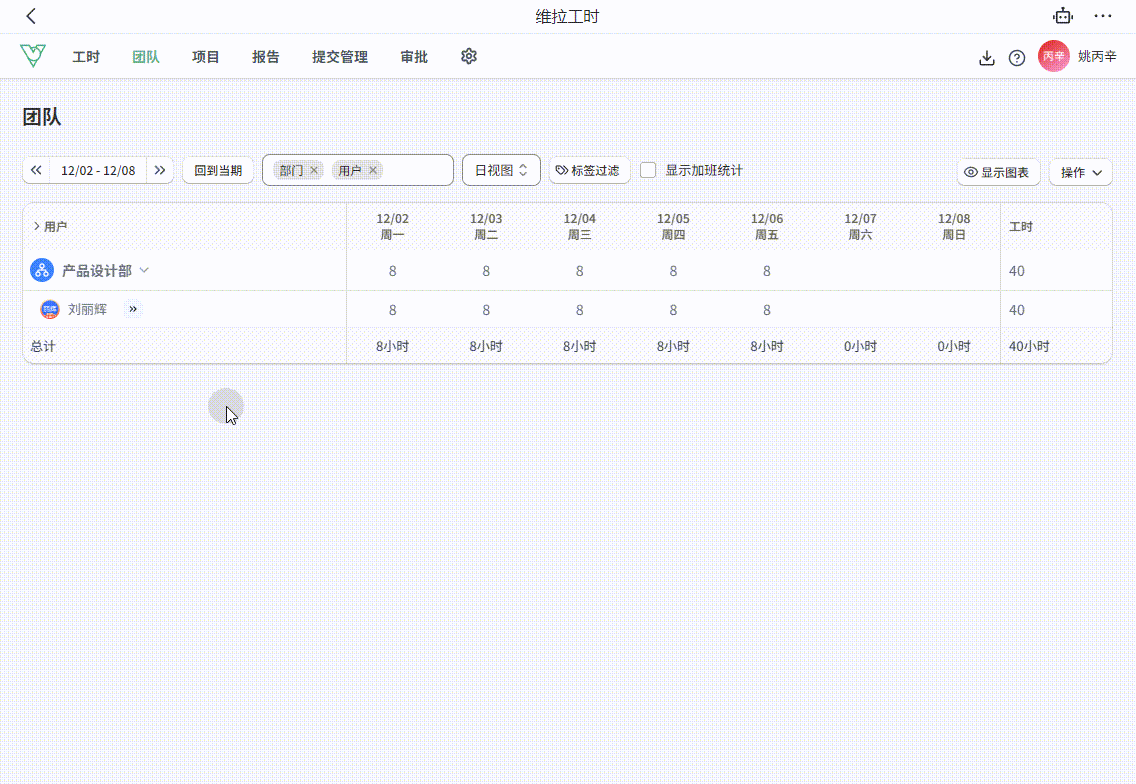Click the 12/03 total 8小时
1136x784 pixels.
click(x=486, y=346)
